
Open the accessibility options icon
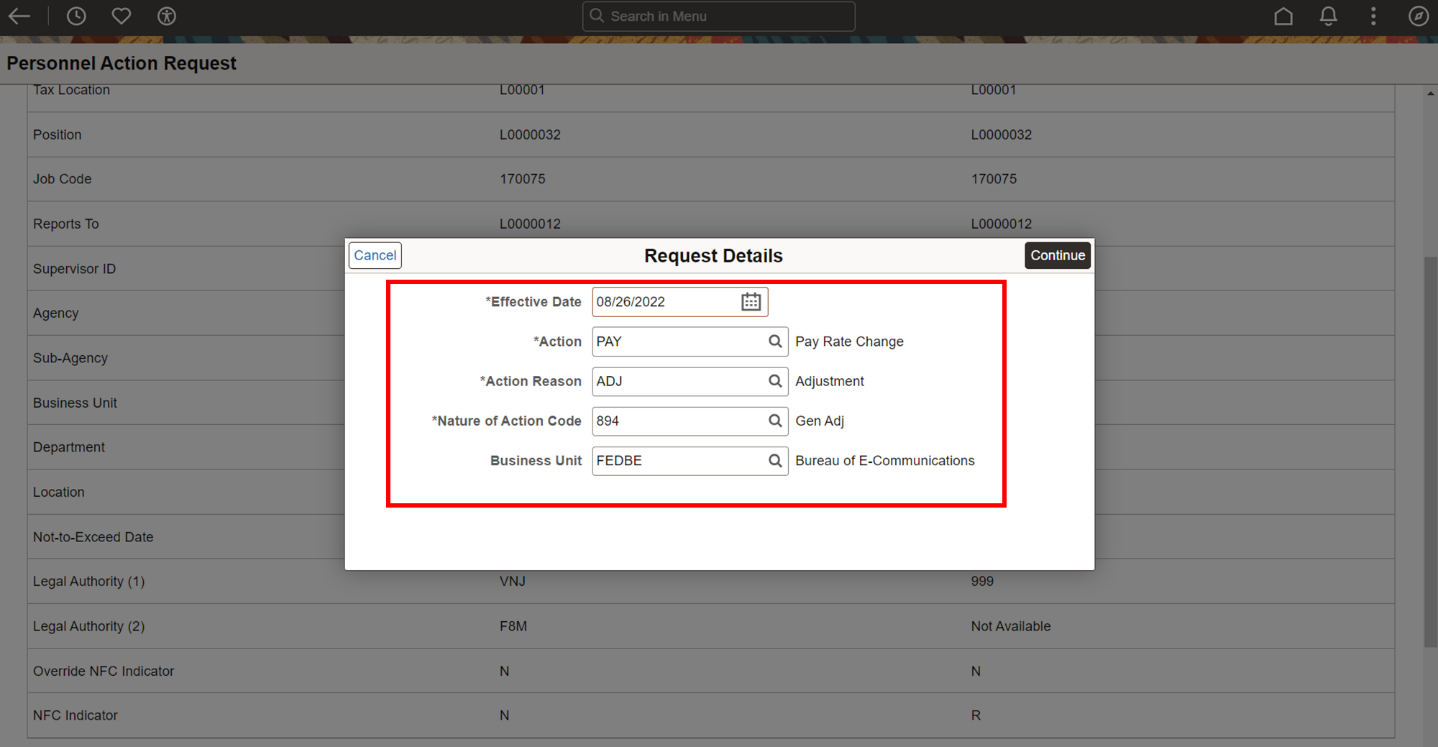tap(166, 16)
